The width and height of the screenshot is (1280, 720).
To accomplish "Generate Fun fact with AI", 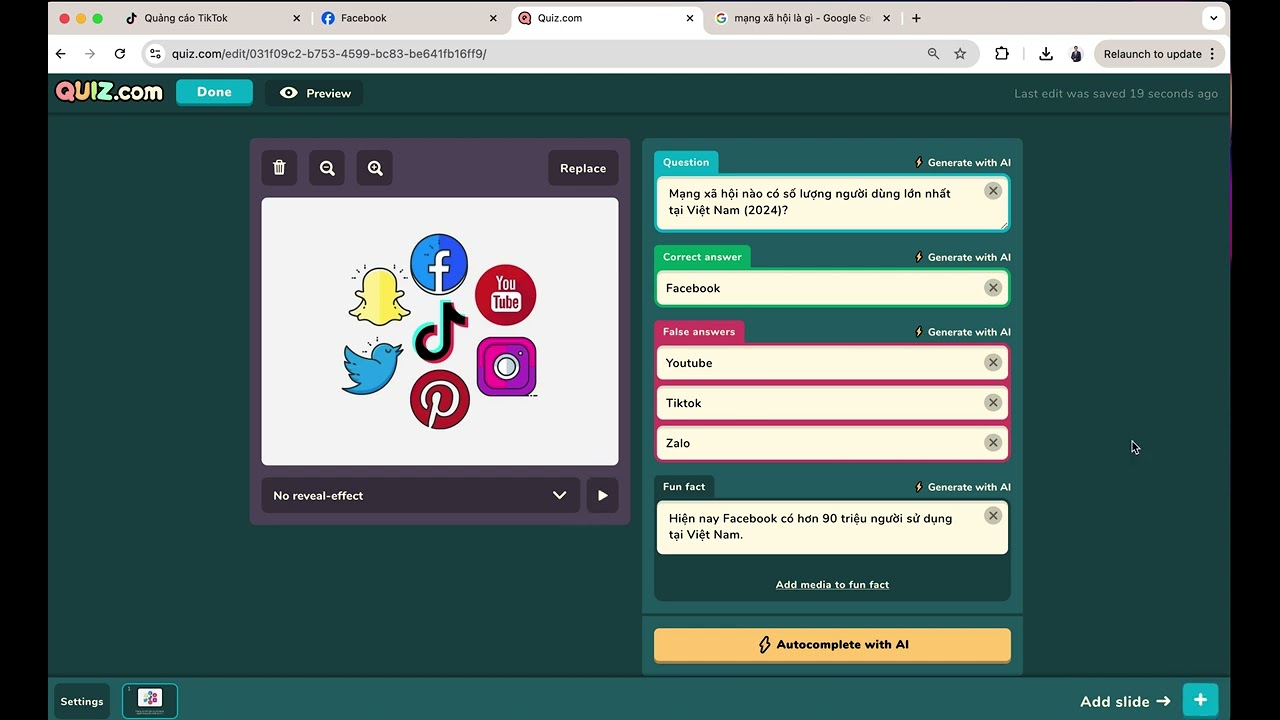I will (x=963, y=487).
